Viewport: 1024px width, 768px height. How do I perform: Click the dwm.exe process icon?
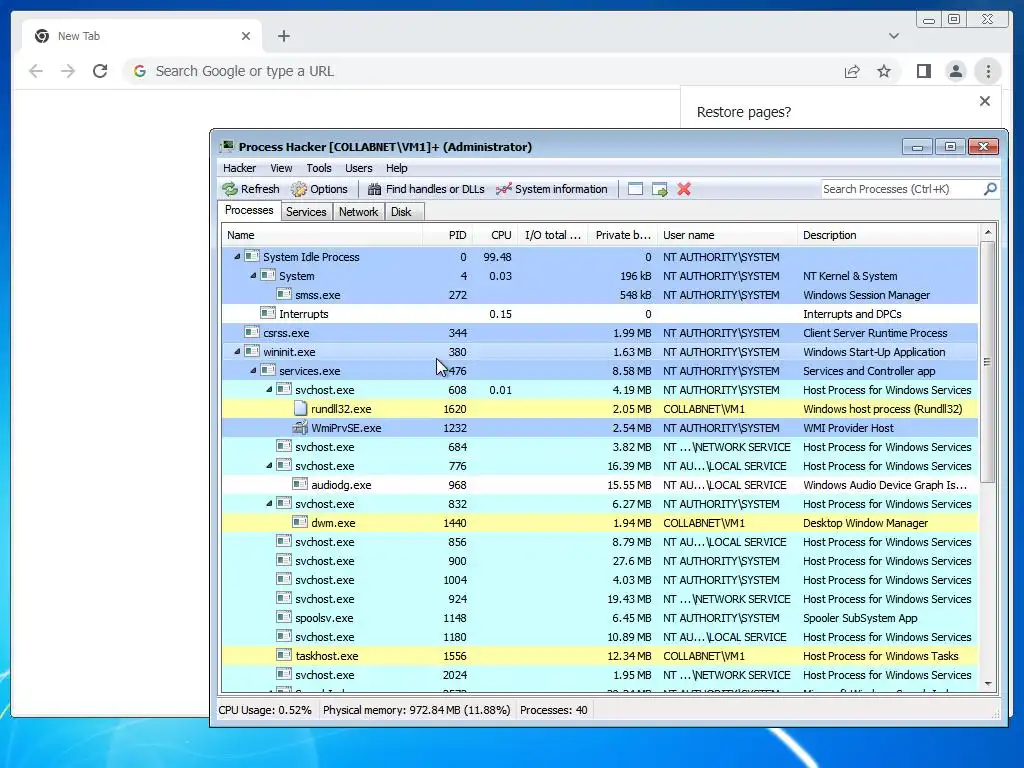pos(300,522)
